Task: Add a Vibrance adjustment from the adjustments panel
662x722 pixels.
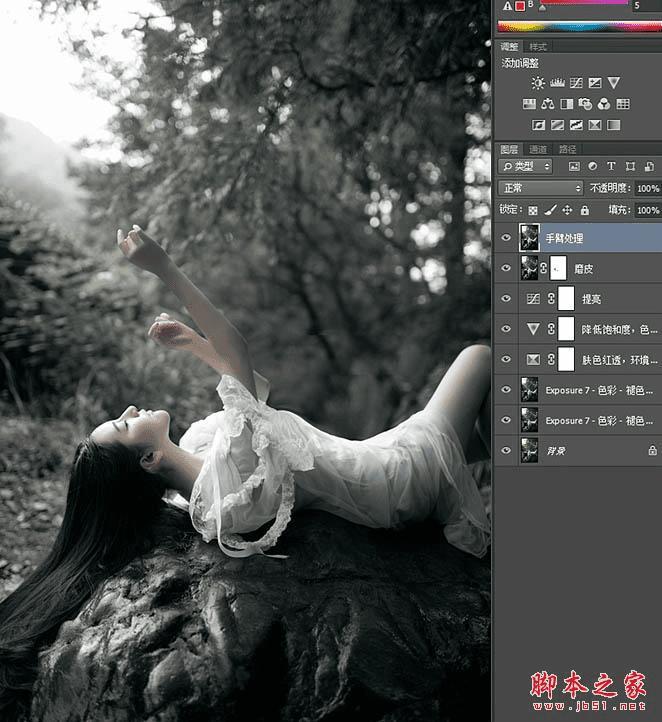Action: click(613, 83)
